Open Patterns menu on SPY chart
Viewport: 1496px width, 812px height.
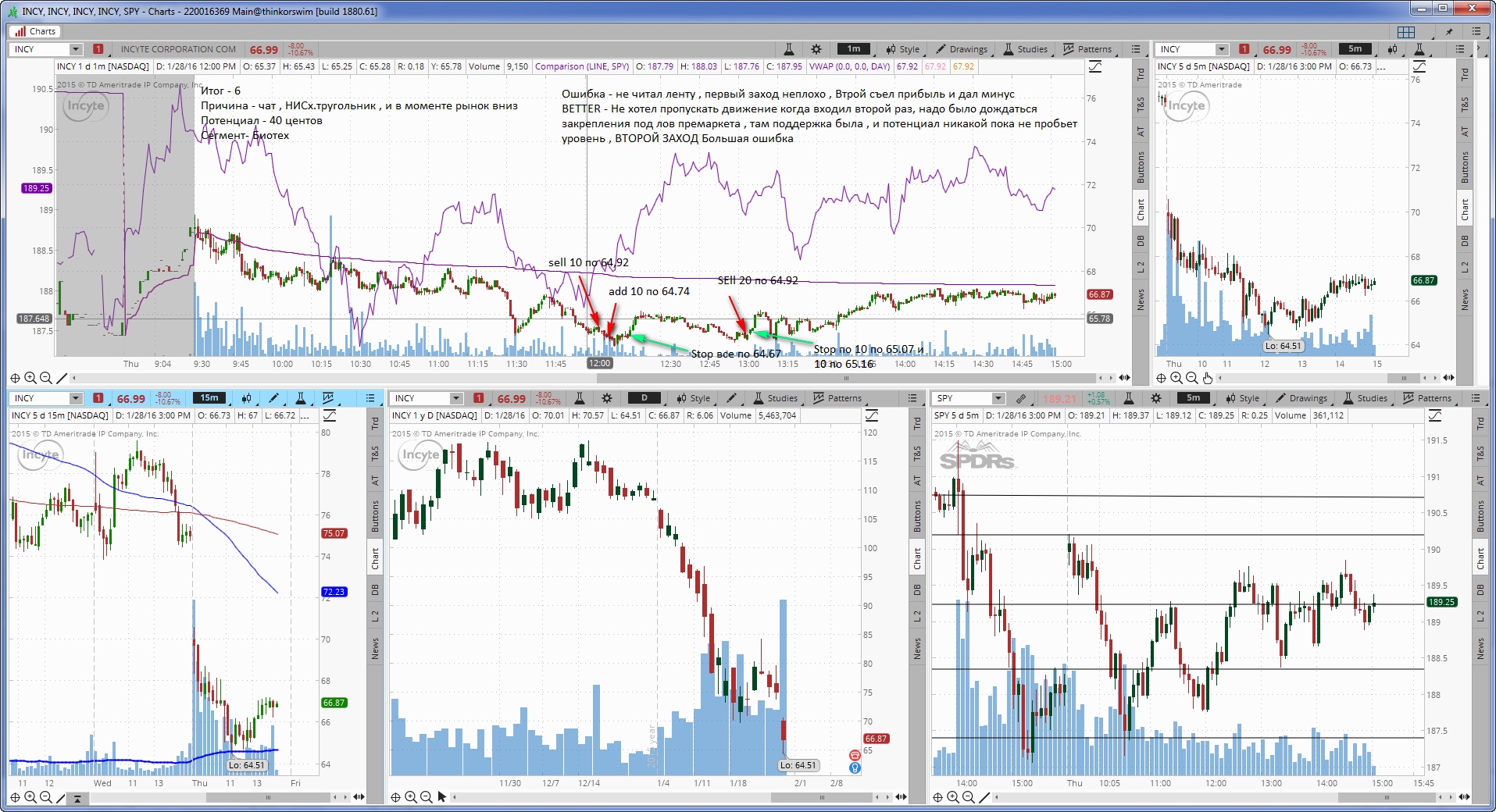pos(1427,398)
